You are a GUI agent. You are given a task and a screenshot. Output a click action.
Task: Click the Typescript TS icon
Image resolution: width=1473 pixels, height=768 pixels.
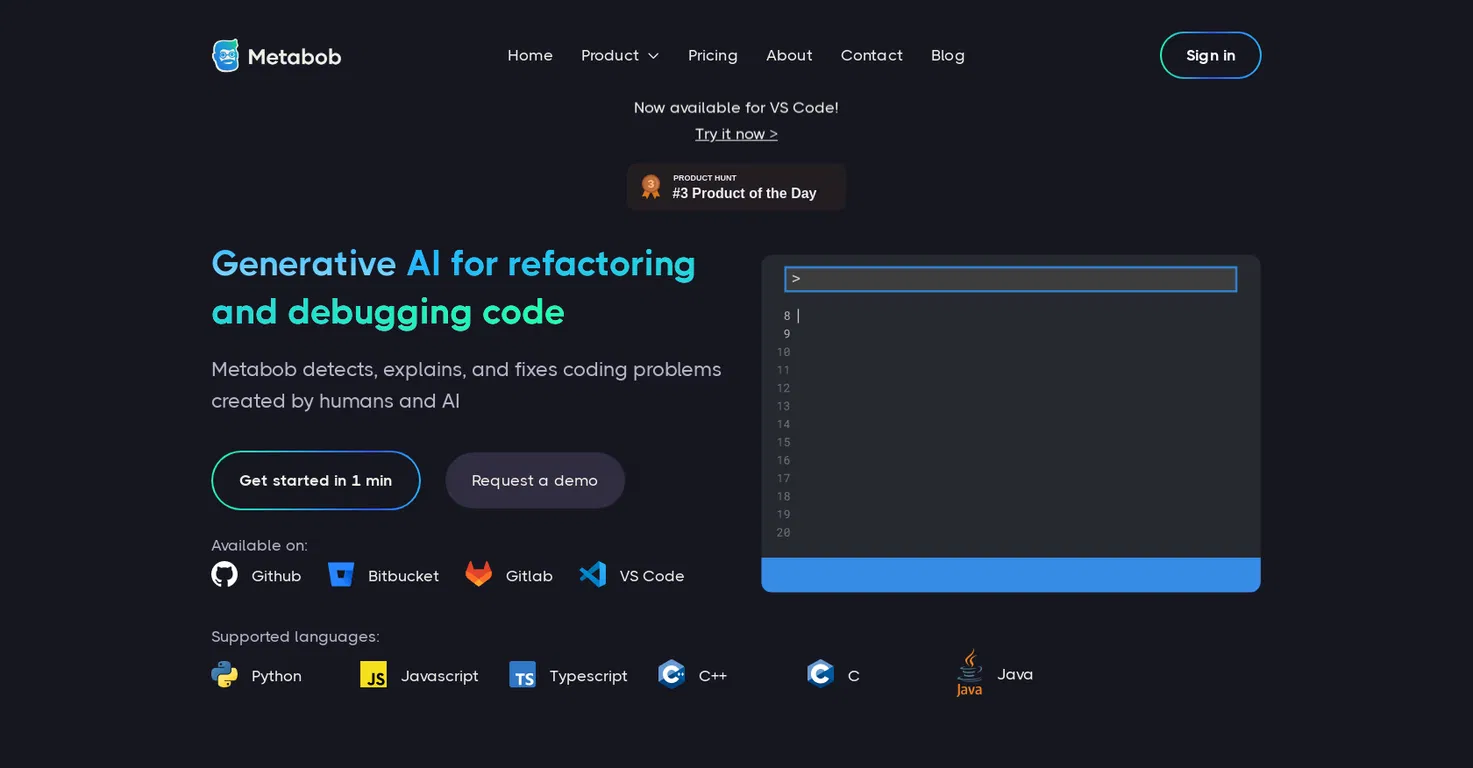(522, 674)
